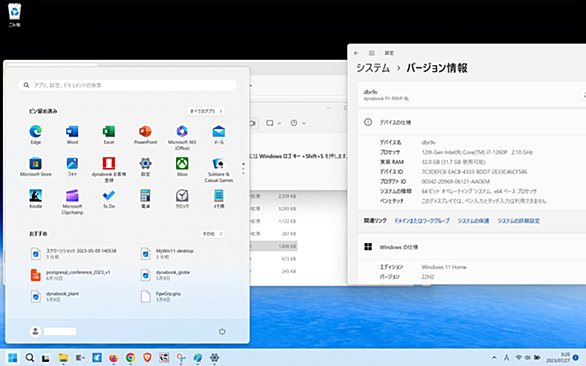This screenshot has height=366, width=586.
Task: Open the Clock (クロック) app
Action: tap(182, 199)
